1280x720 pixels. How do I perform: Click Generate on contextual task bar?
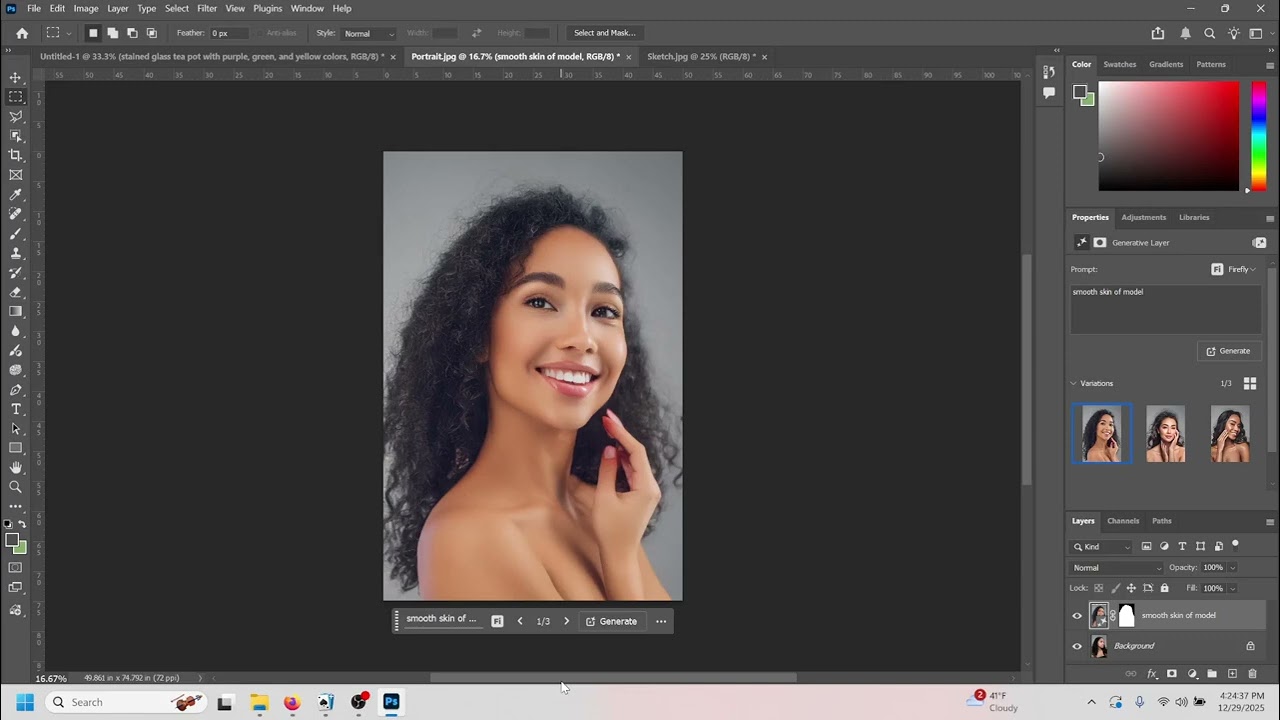click(611, 621)
